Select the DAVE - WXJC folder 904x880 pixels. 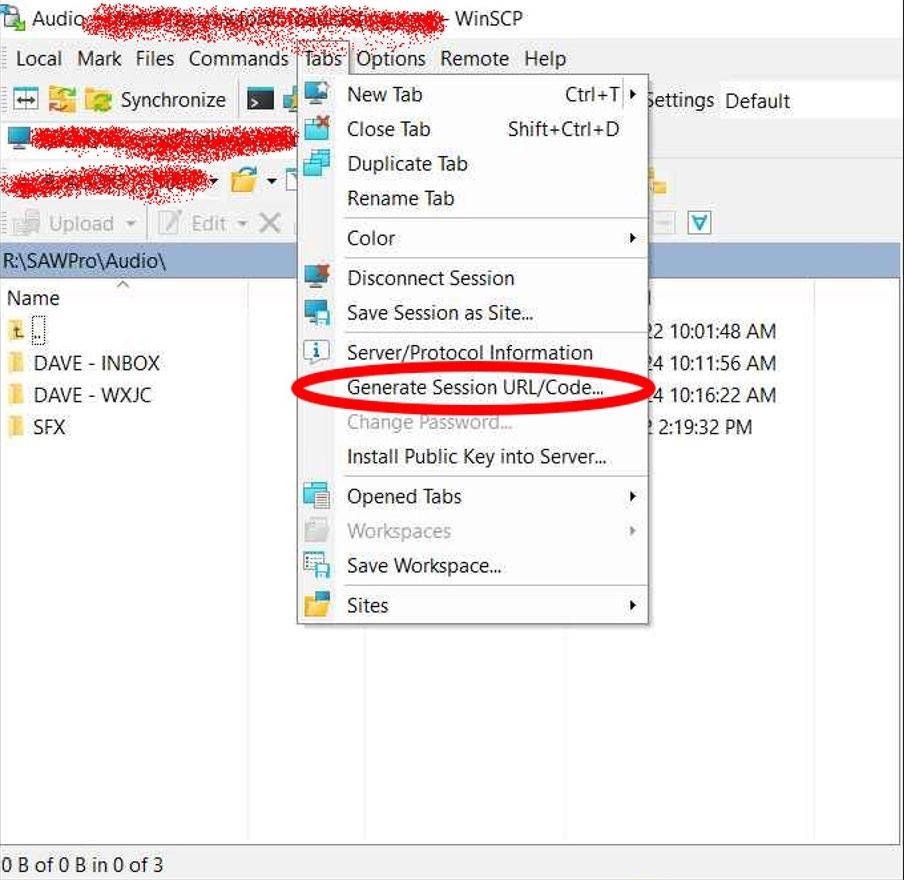click(81, 395)
